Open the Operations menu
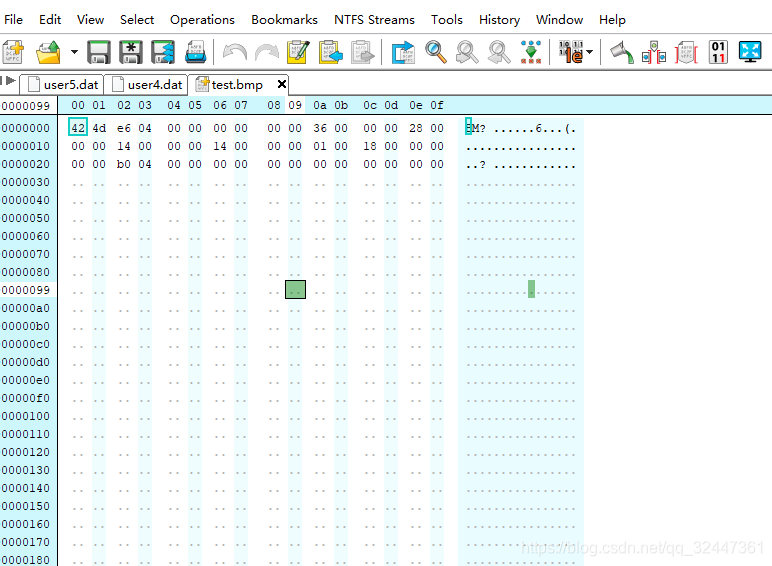772x566 pixels. coord(202,20)
